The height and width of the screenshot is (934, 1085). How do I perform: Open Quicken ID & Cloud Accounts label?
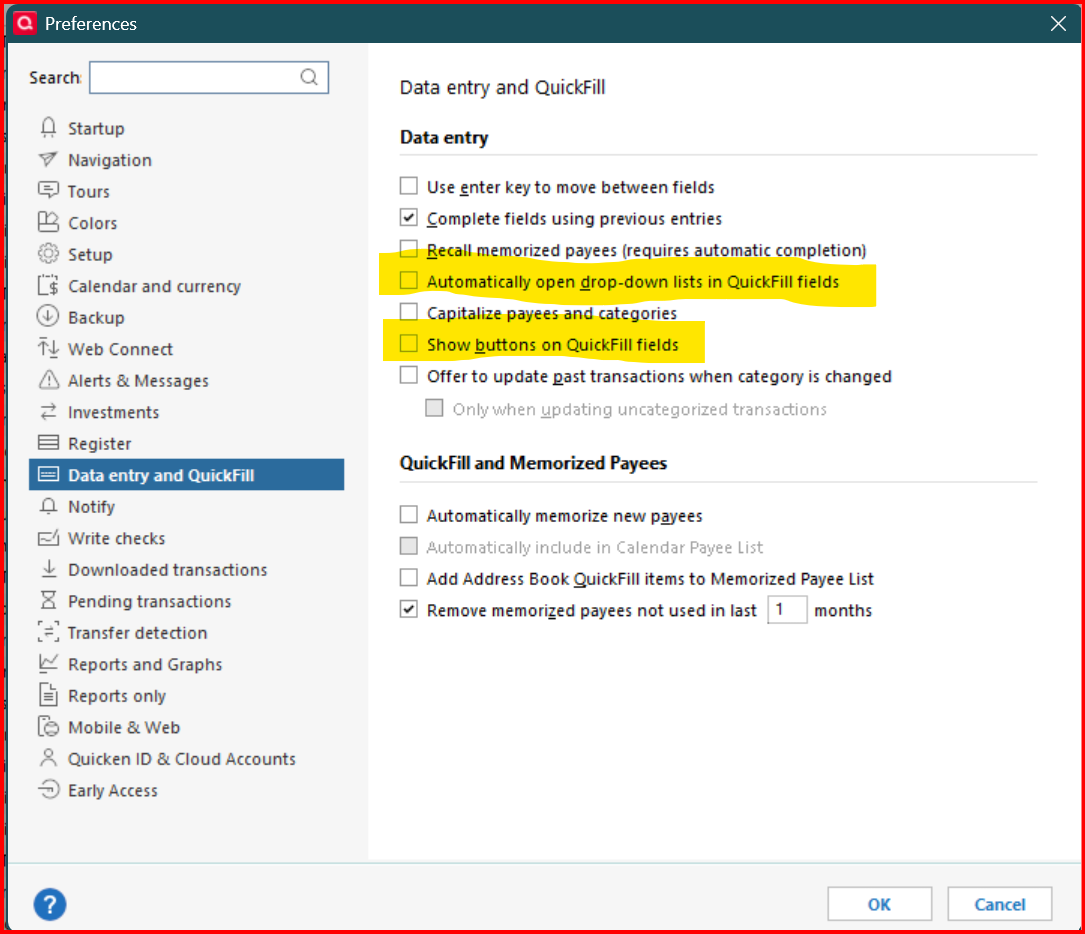click(181, 759)
